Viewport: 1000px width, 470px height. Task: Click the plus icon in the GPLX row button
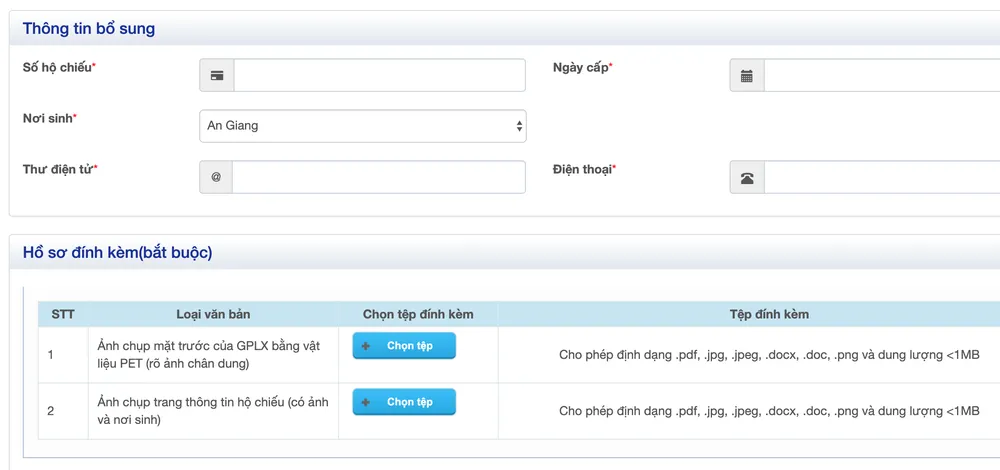(366, 346)
